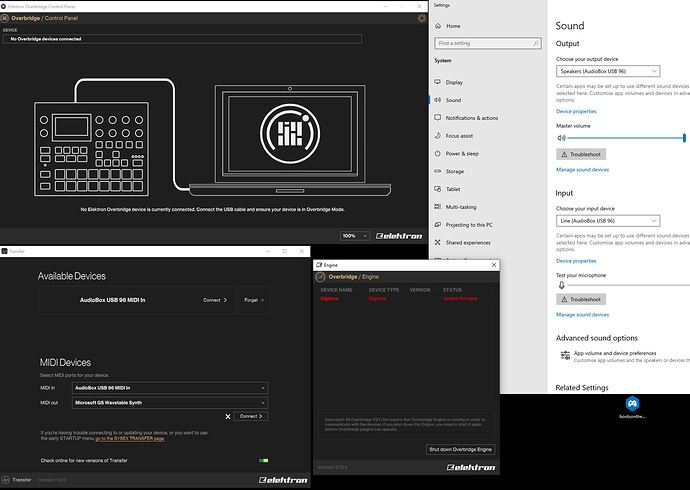
Task: Click the Focus assist moon icon
Action: tap(437, 135)
